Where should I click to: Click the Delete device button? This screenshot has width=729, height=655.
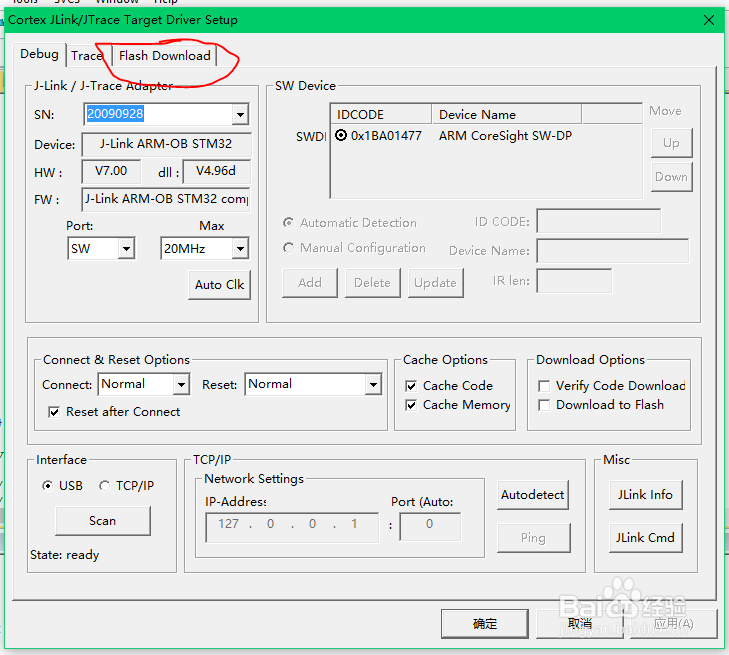(x=372, y=283)
